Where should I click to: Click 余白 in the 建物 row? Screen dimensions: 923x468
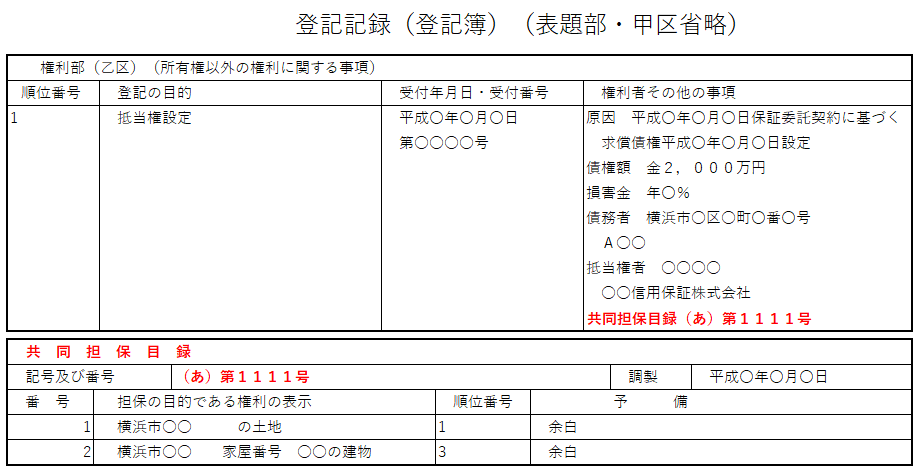(563, 452)
